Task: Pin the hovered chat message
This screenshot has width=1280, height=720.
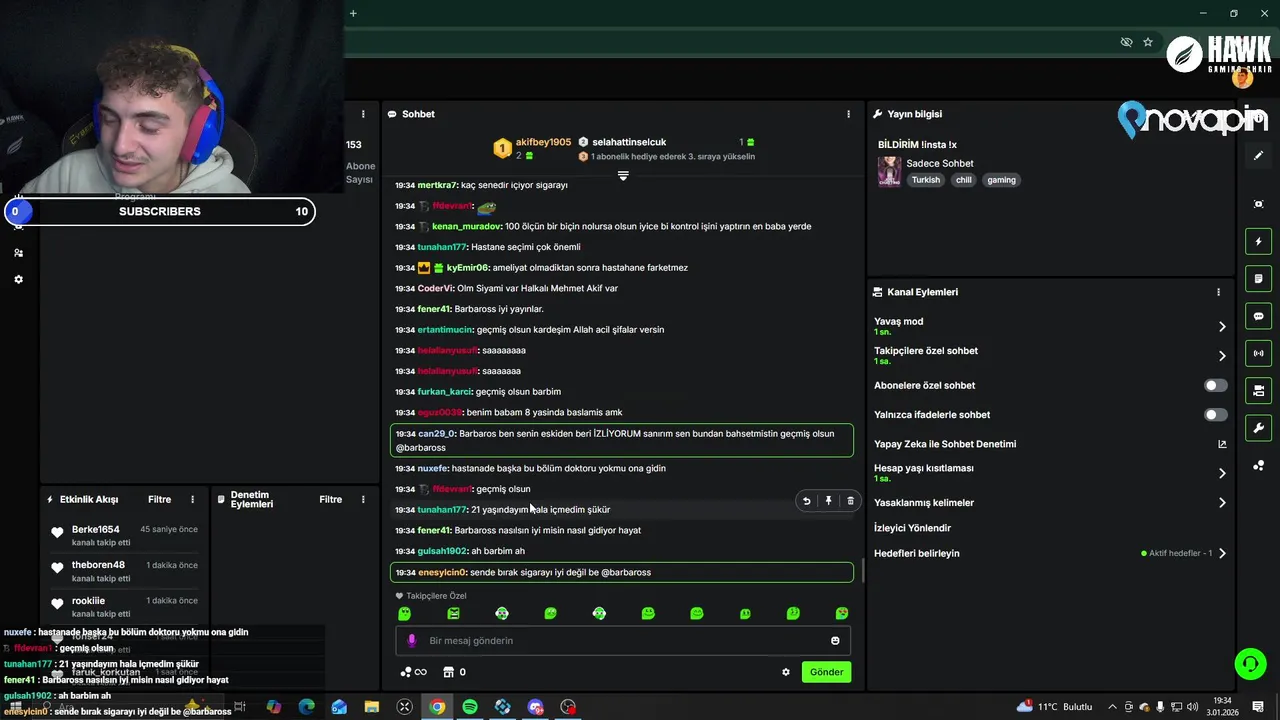Action: (828, 501)
